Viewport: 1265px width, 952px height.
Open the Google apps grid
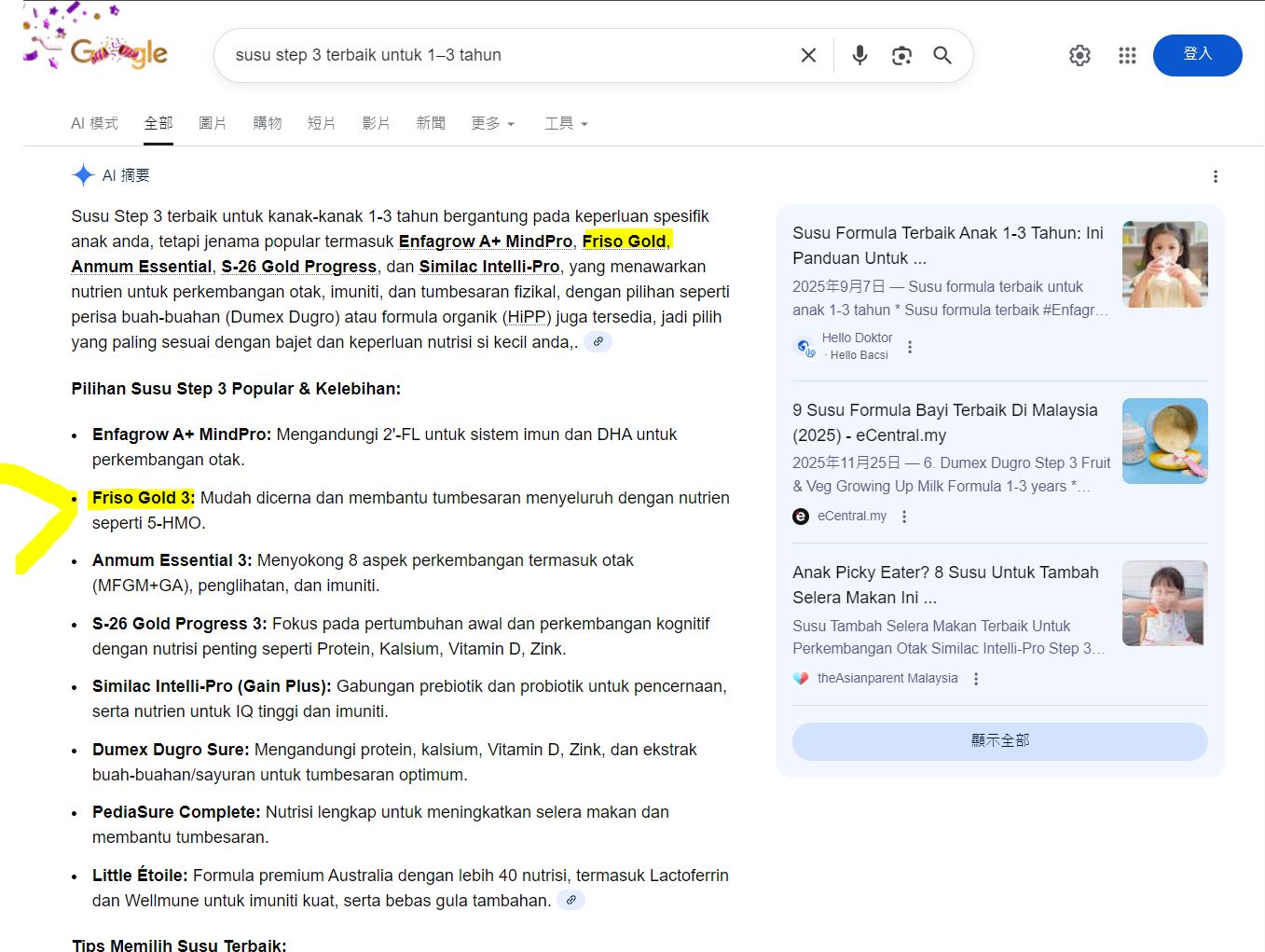[1127, 56]
